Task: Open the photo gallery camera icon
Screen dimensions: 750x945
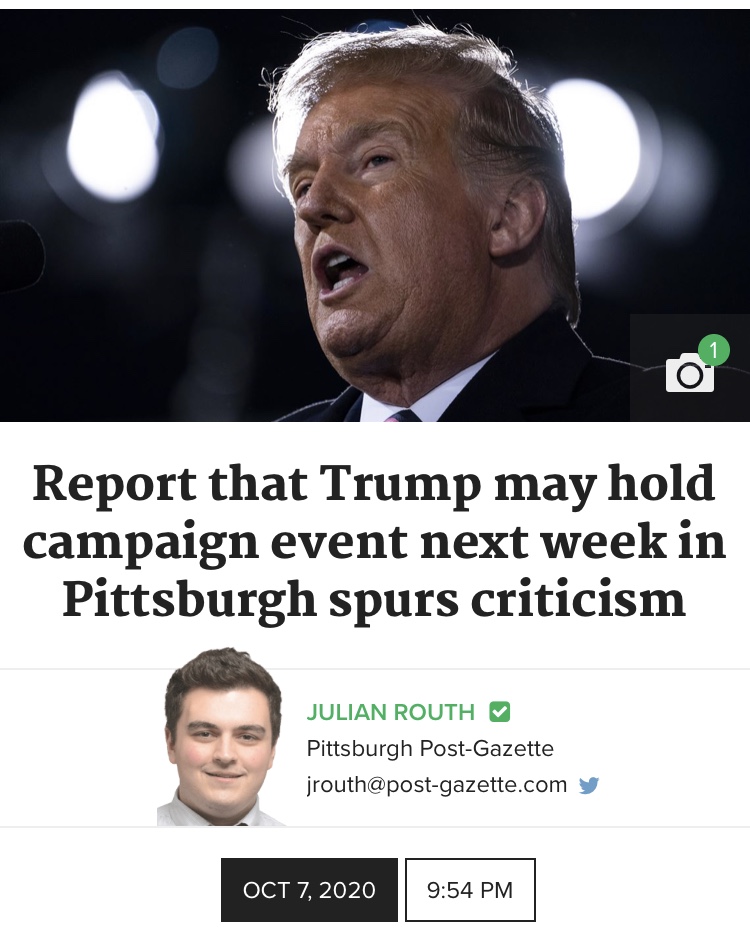Action: [x=690, y=374]
